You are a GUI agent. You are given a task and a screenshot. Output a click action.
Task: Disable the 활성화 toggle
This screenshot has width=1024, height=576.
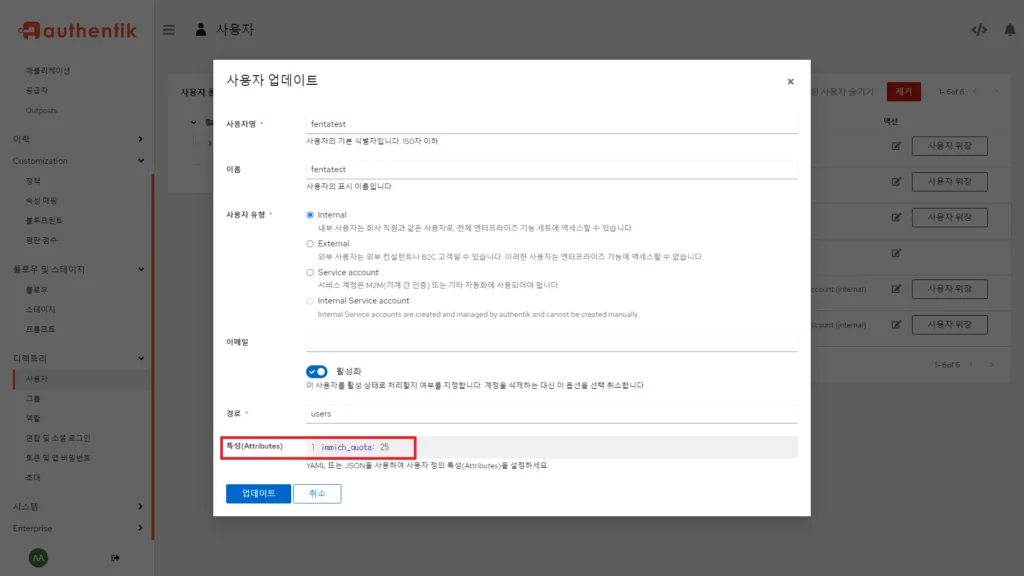click(317, 370)
